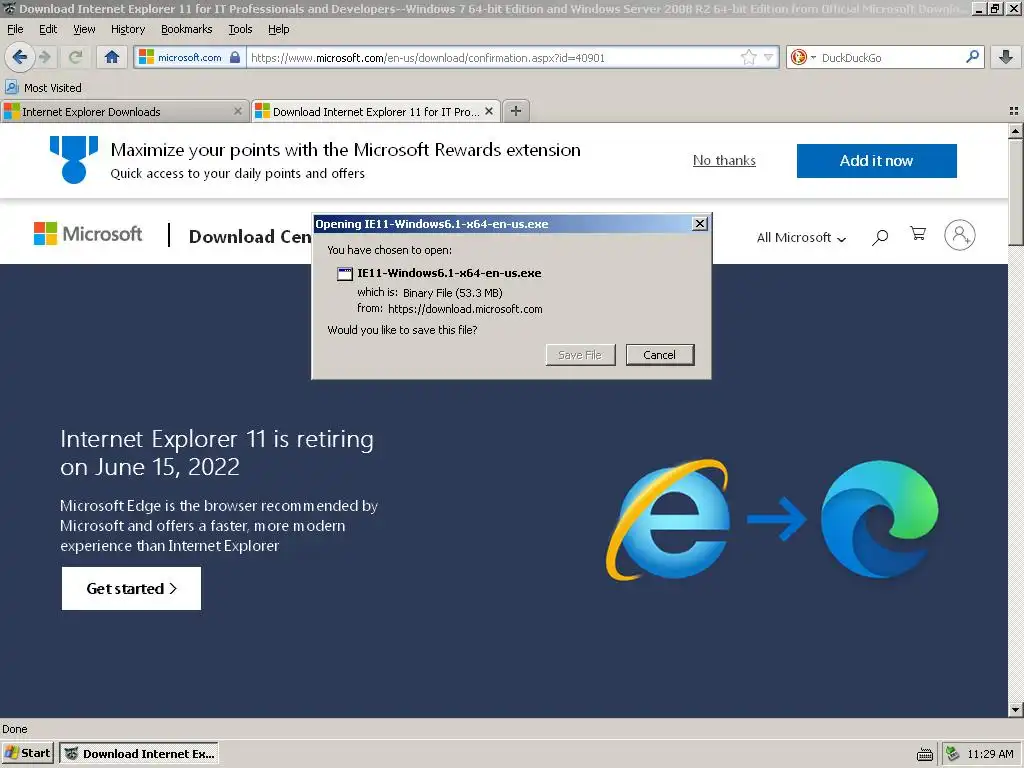Click the Microsoft Rewards medal icon

pos(74,160)
